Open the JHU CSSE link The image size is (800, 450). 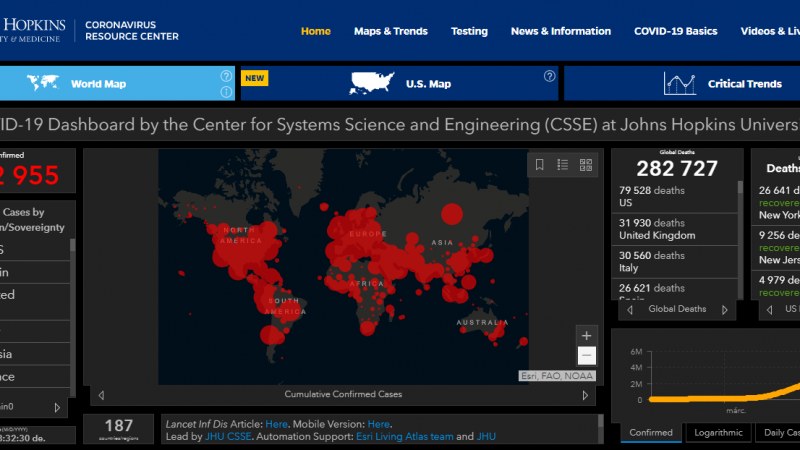click(x=228, y=436)
